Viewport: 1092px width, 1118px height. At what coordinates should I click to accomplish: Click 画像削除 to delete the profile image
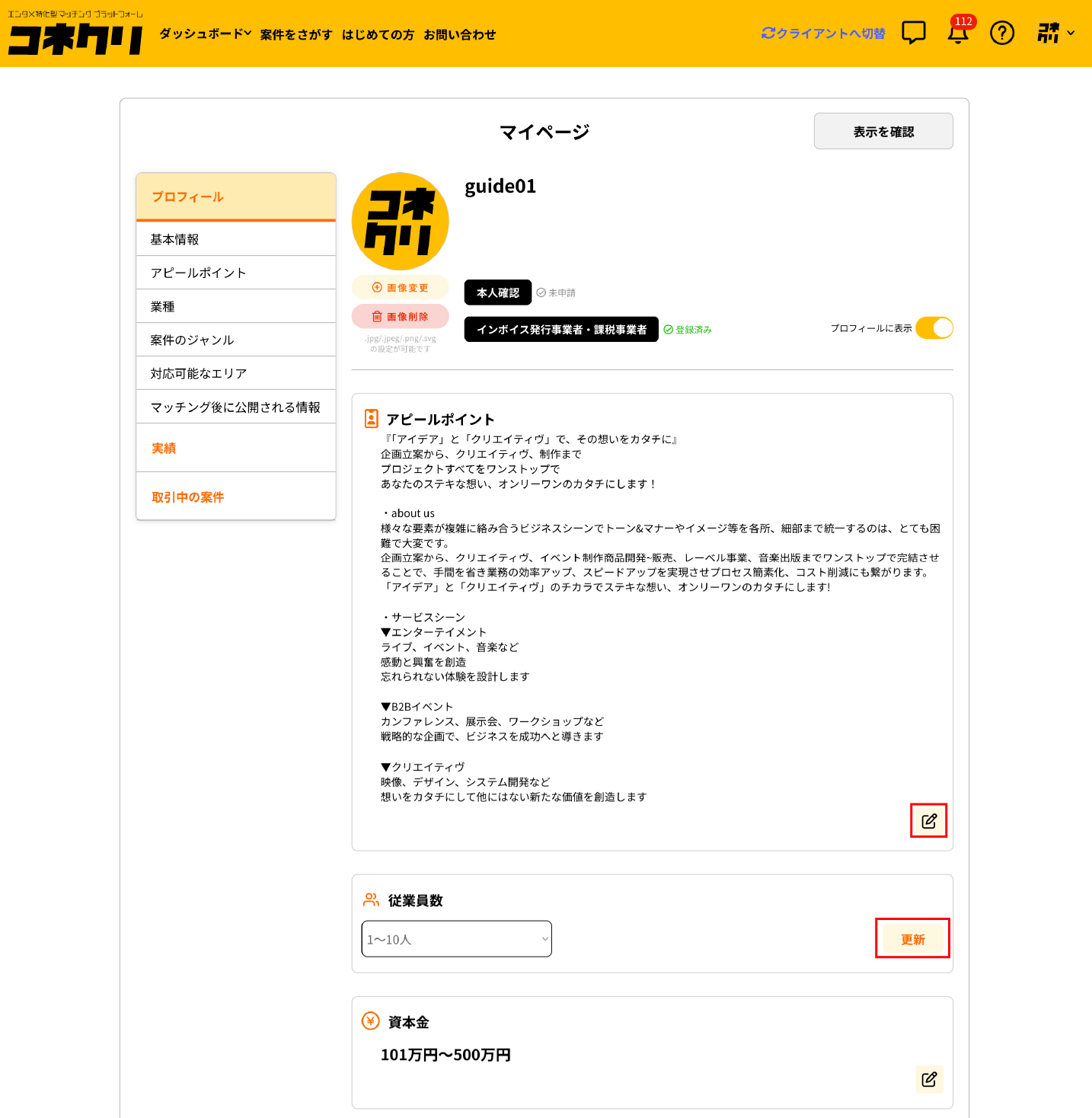pos(400,317)
